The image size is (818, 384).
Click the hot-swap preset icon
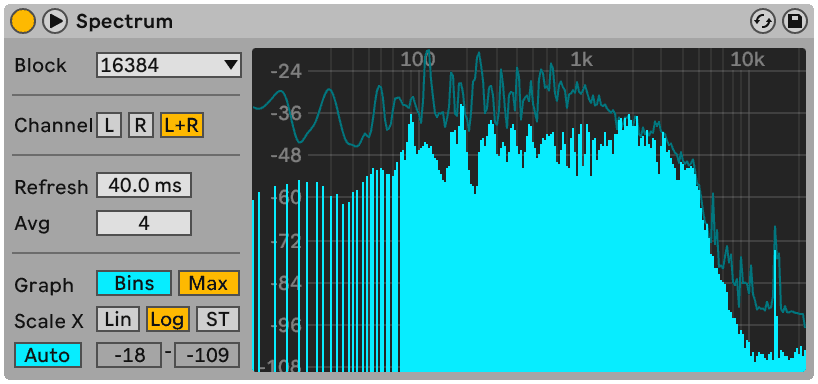tap(763, 22)
